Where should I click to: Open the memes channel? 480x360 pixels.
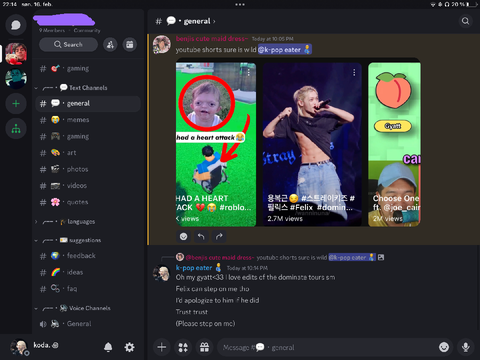pyautogui.click(x=88, y=120)
